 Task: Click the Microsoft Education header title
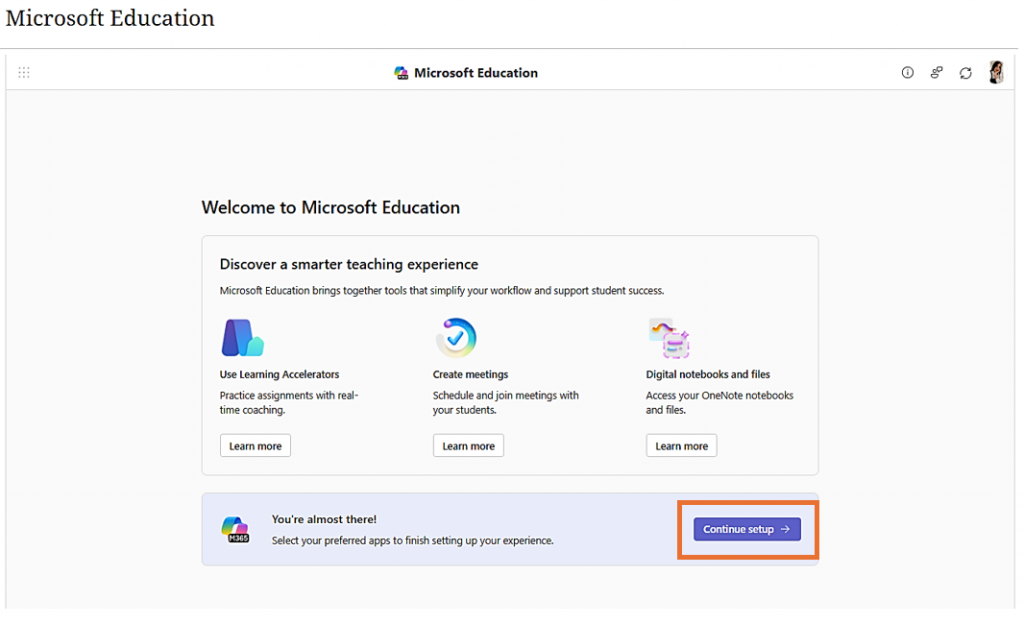(476, 73)
